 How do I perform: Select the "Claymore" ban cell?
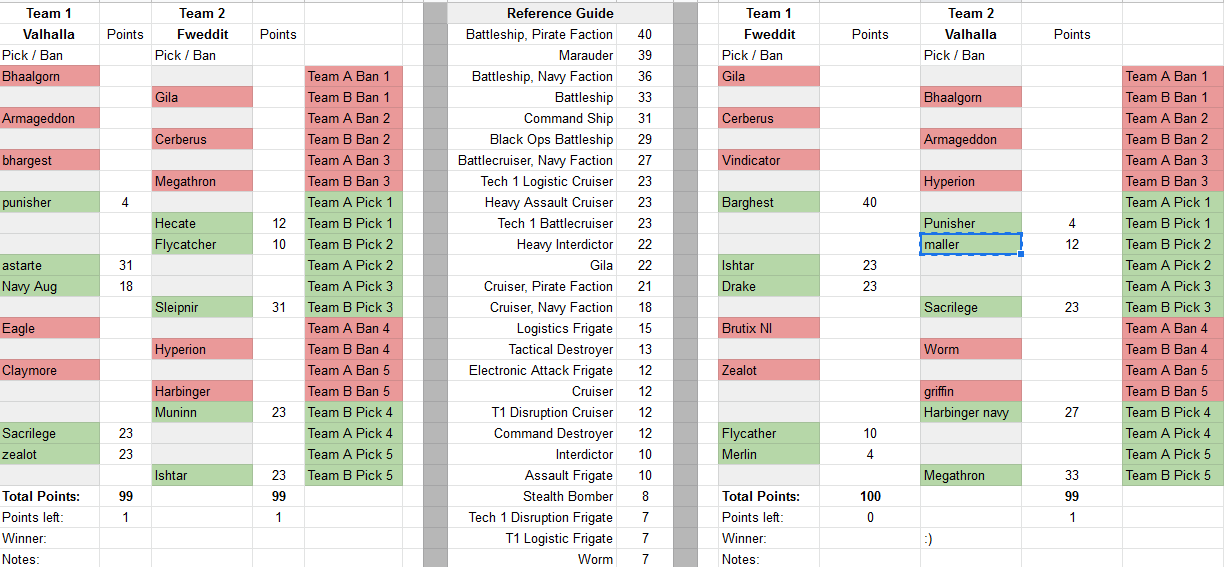coord(50,370)
